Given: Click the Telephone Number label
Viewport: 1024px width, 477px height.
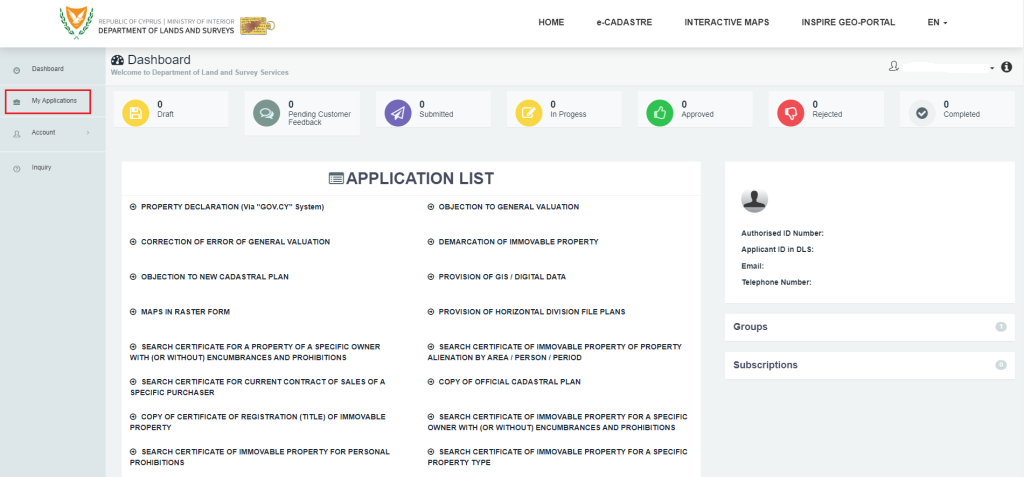Looking at the screenshot, I should (x=776, y=282).
